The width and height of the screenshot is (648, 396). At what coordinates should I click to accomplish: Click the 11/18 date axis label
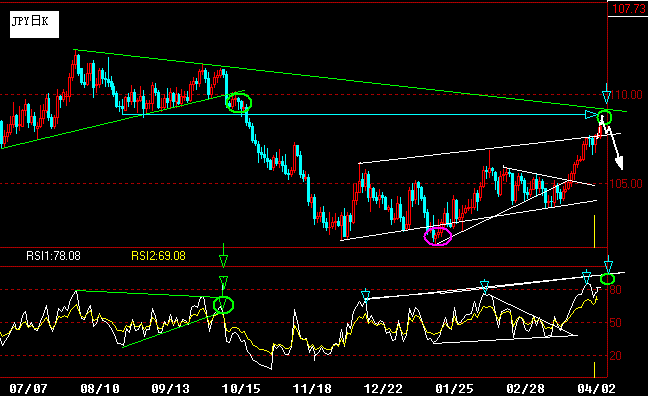point(312,389)
